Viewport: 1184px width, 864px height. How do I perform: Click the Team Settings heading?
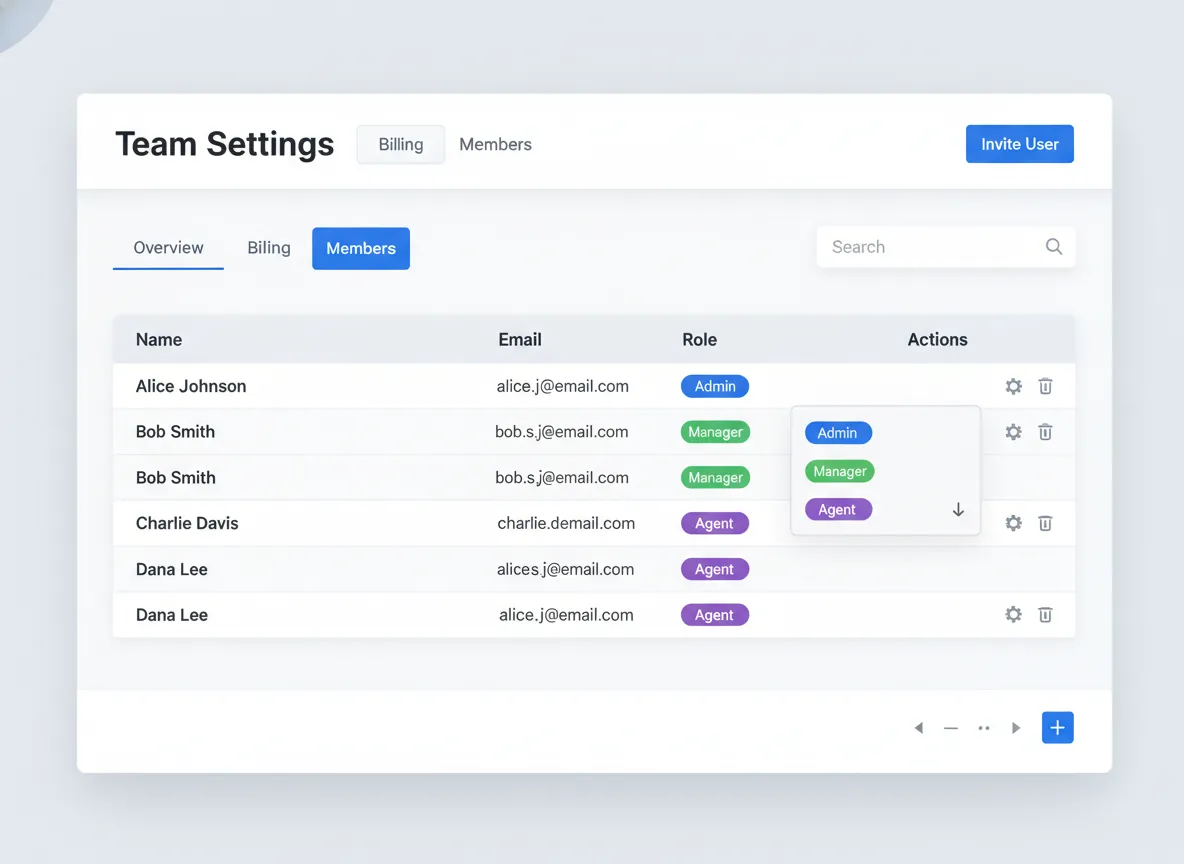224,143
